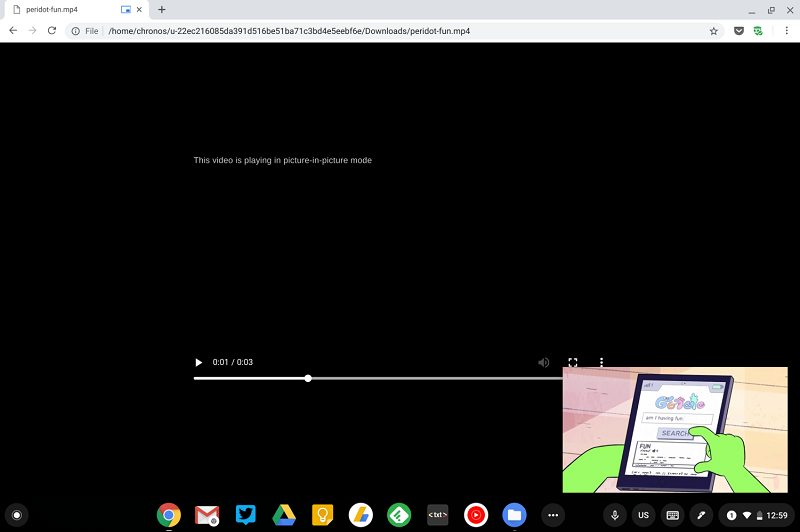Click the address bar showing the file path
This screenshot has width=800, height=532.
coord(400,31)
